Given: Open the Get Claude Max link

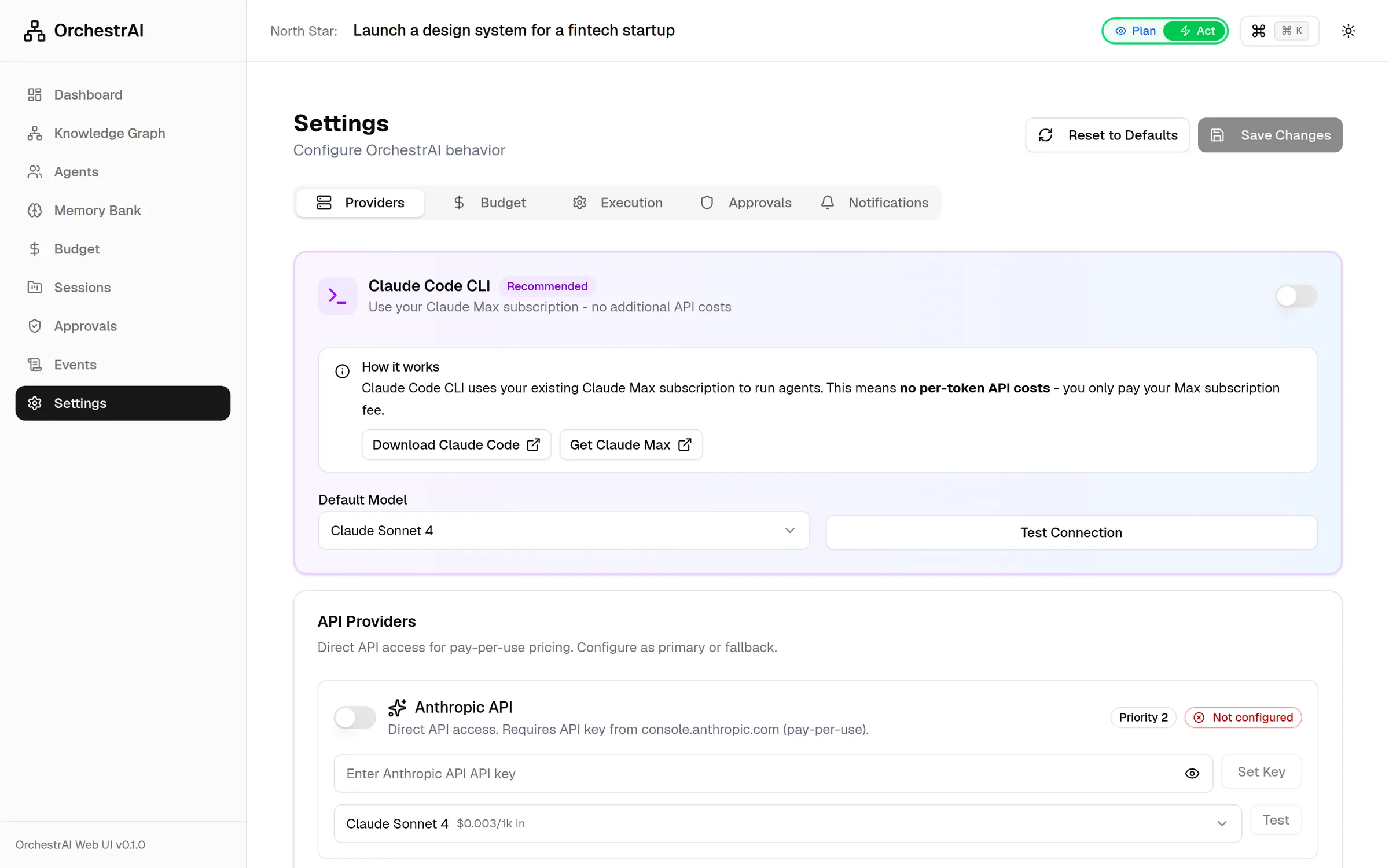Looking at the screenshot, I should pos(631,444).
